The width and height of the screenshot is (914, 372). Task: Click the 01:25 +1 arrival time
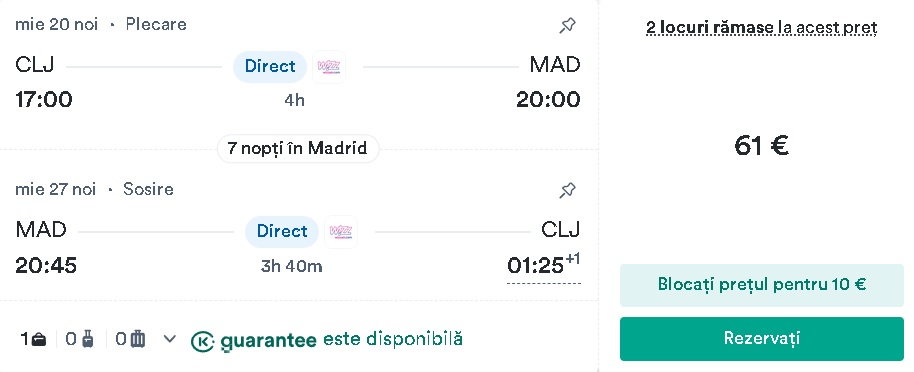click(x=544, y=266)
